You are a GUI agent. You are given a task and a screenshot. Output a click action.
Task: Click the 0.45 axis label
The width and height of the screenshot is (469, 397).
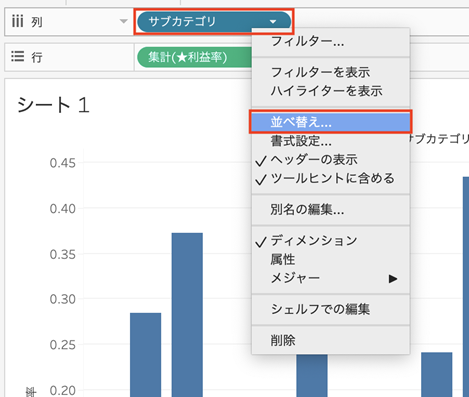click(x=62, y=163)
